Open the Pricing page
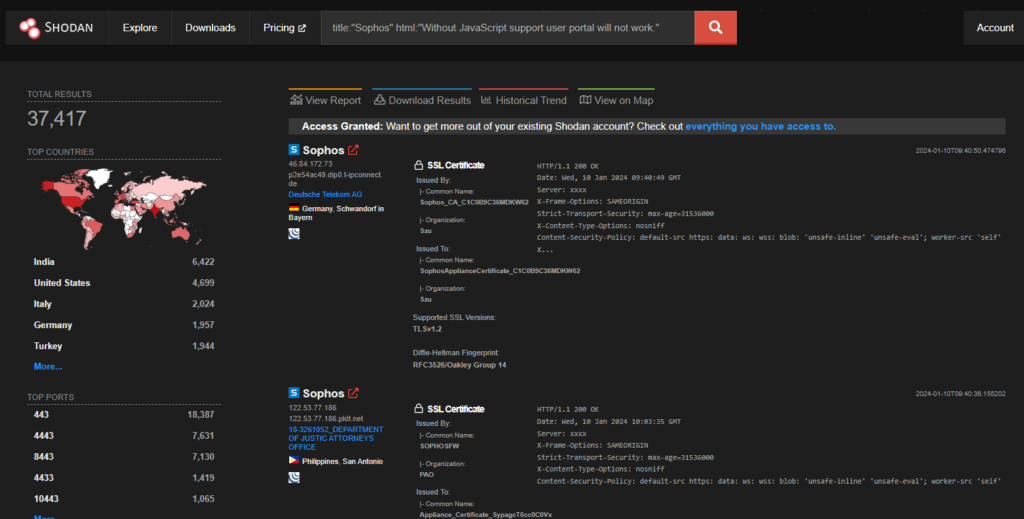Image resolution: width=1024 pixels, height=519 pixels. coord(284,27)
